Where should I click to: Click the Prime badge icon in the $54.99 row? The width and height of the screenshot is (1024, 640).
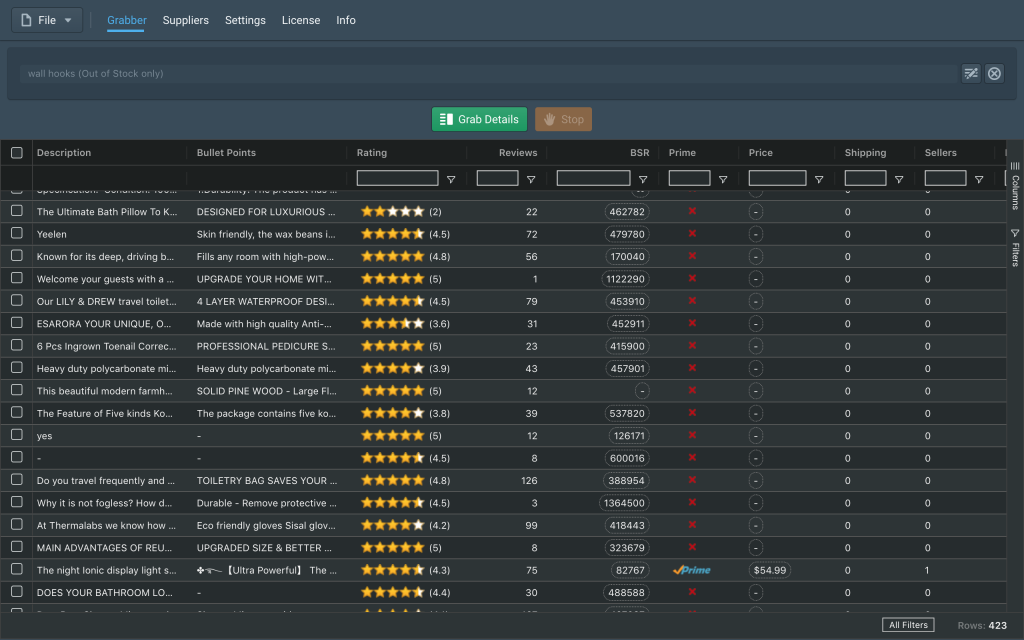coord(691,570)
